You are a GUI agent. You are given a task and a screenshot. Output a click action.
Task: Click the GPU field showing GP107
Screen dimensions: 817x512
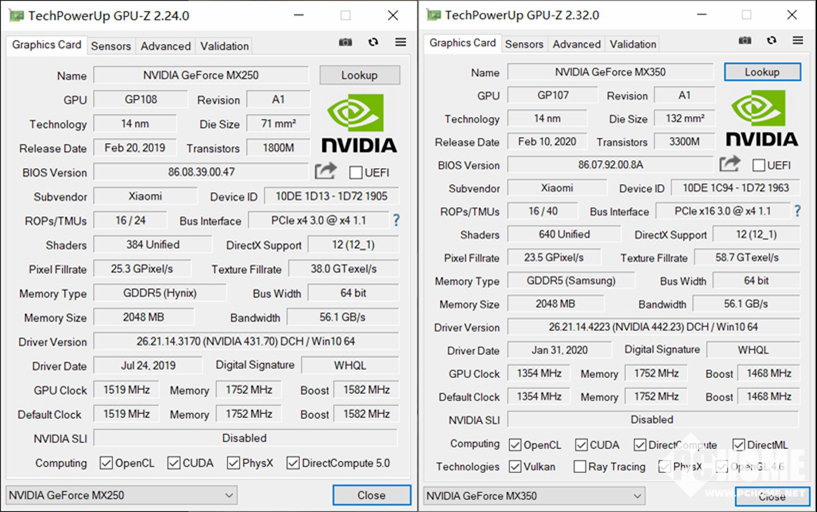[553, 95]
